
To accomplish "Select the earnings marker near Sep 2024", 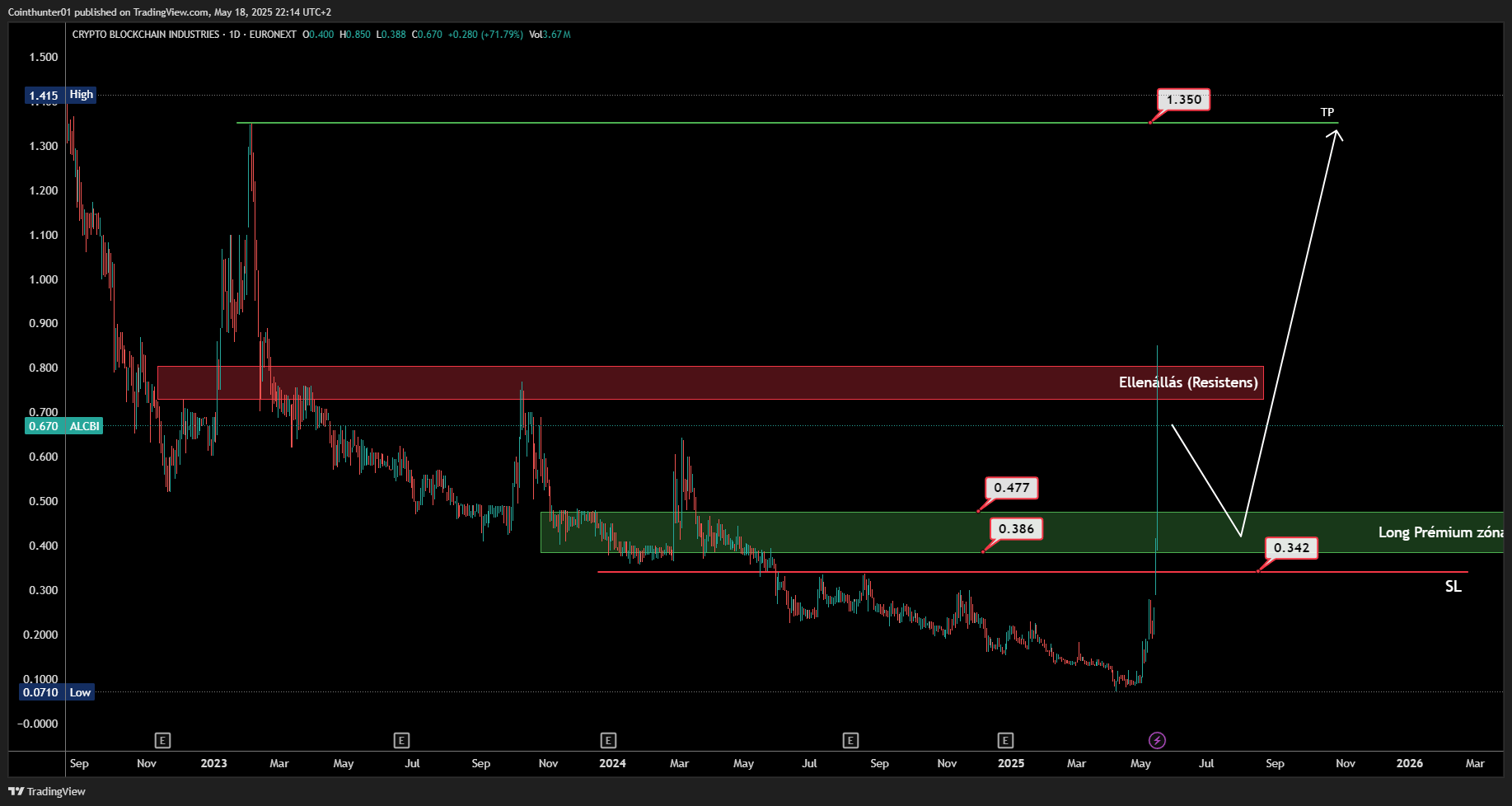I will (850, 740).
